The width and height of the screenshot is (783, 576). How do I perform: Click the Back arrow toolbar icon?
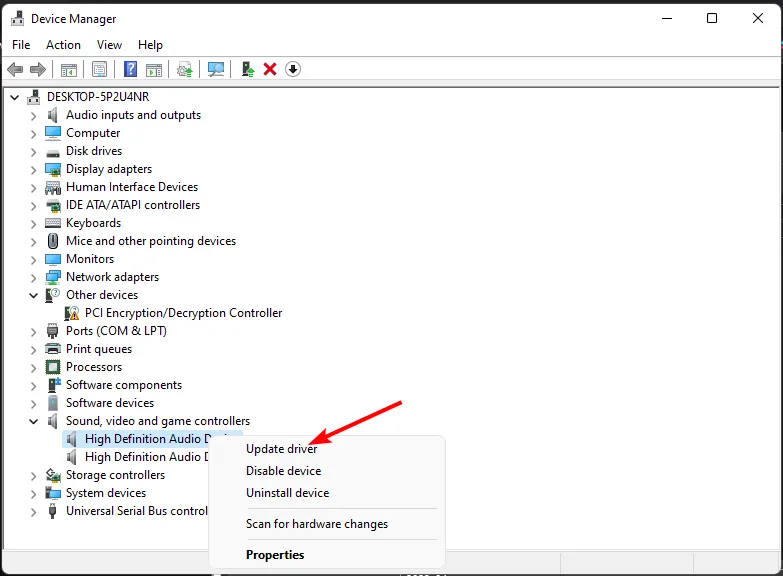point(15,69)
